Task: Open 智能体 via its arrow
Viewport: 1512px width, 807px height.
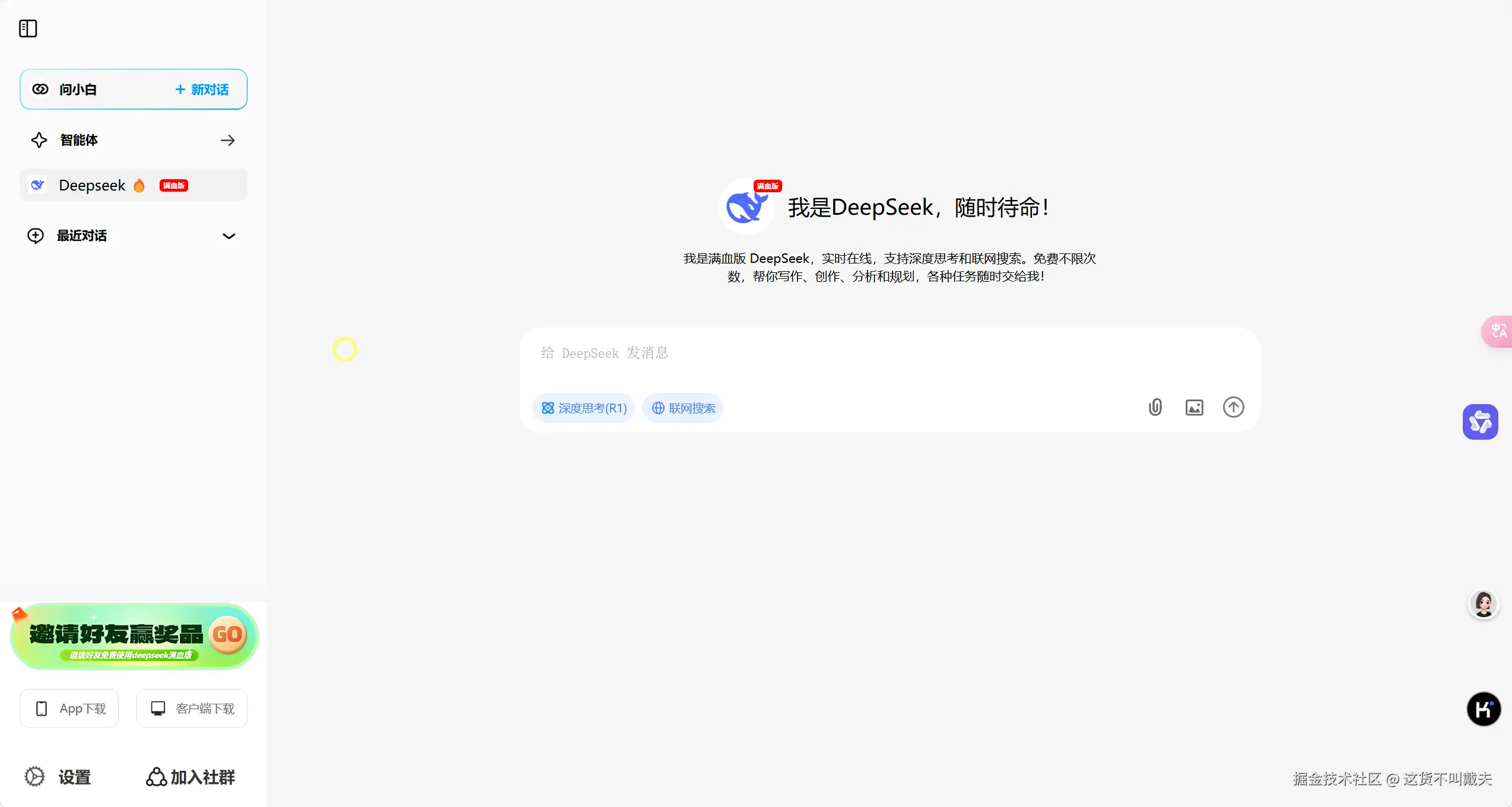Action: tap(228, 141)
